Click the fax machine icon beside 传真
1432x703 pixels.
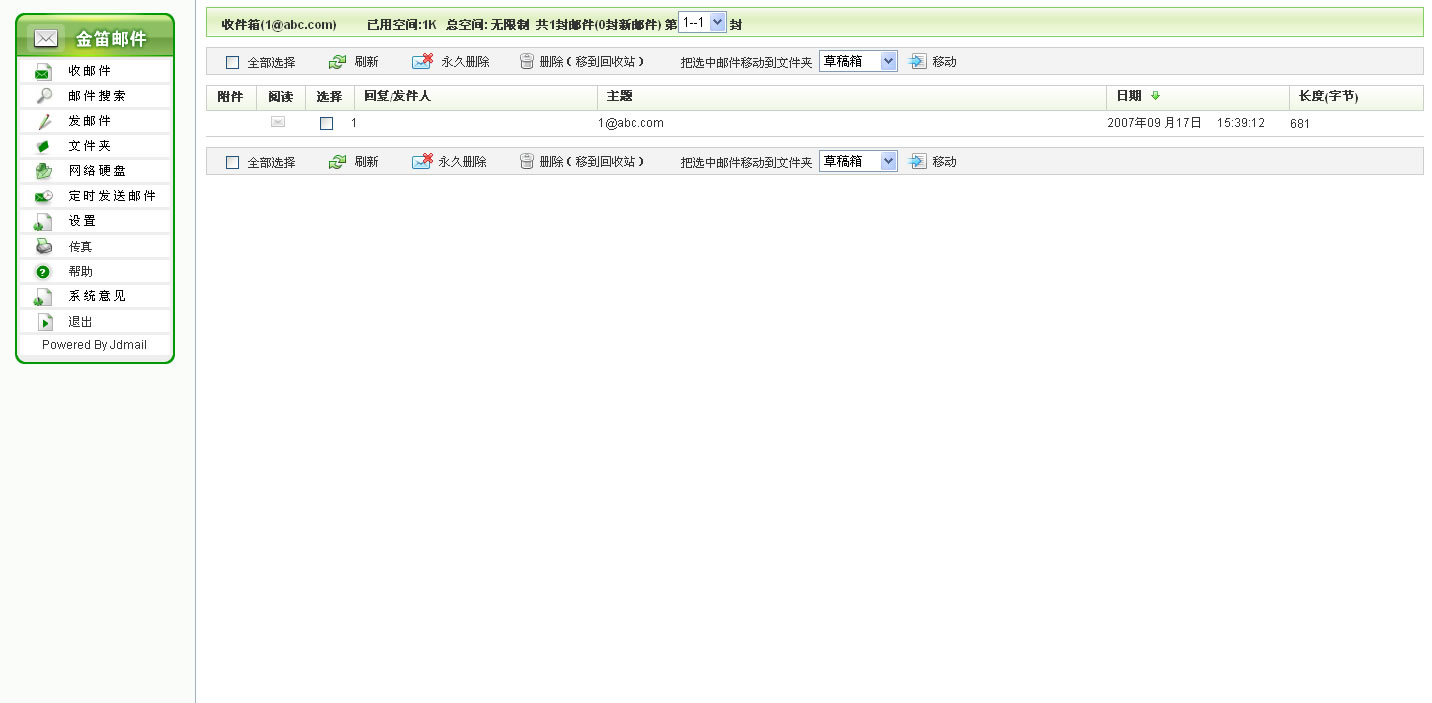pos(44,247)
